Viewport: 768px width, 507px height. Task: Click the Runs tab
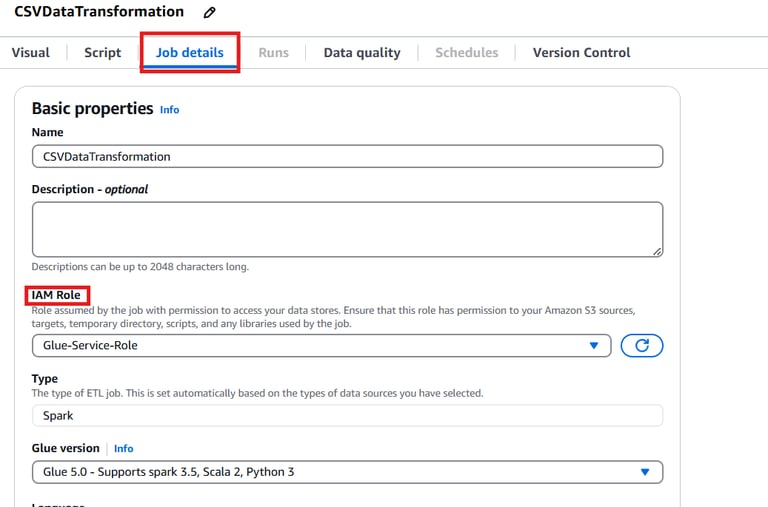pyautogui.click(x=273, y=53)
